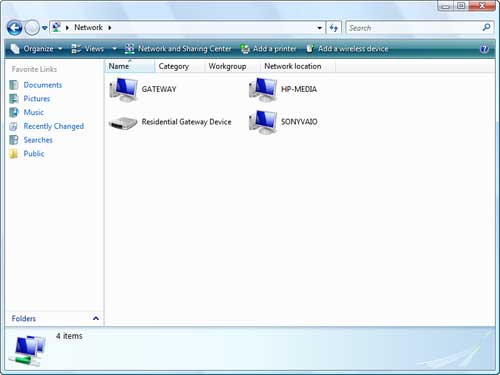The height and width of the screenshot is (375, 500).
Task: Click the SONYVAIO label text
Action: click(x=299, y=122)
